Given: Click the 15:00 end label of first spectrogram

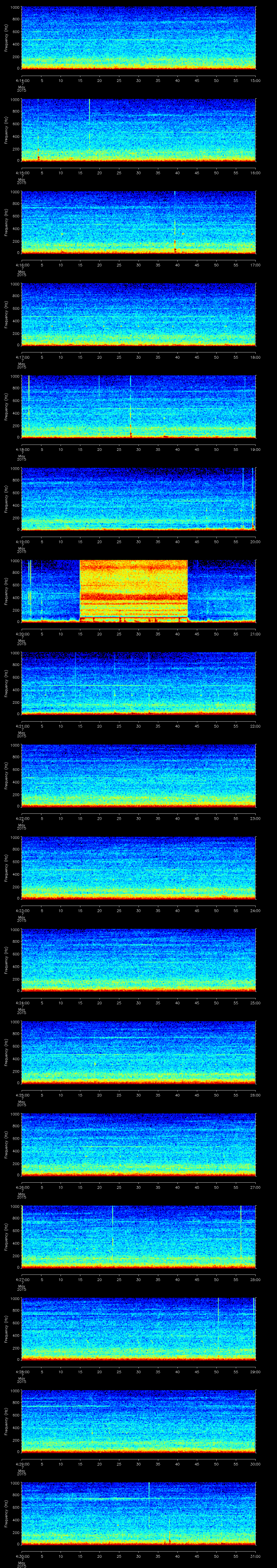Looking at the screenshot, I should click(255, 80).
